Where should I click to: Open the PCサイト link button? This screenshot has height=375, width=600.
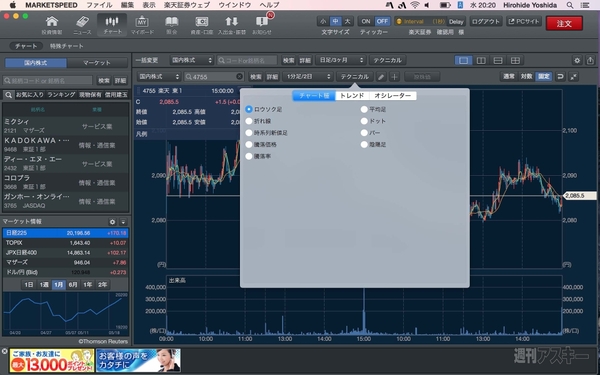pos(524,21)
